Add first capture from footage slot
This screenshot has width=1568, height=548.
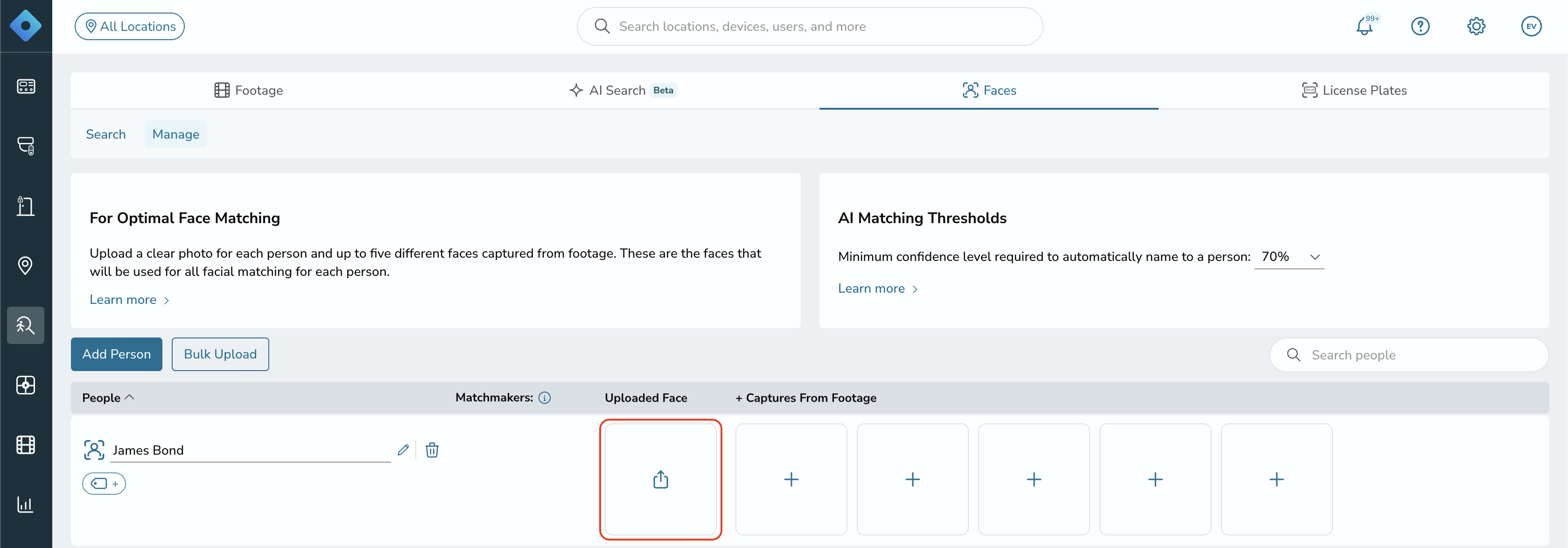791,479
